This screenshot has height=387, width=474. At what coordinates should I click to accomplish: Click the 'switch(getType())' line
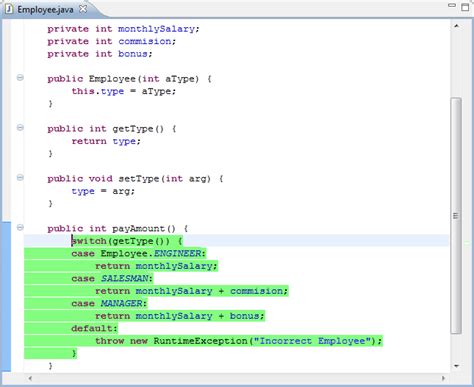click(127, 241)
